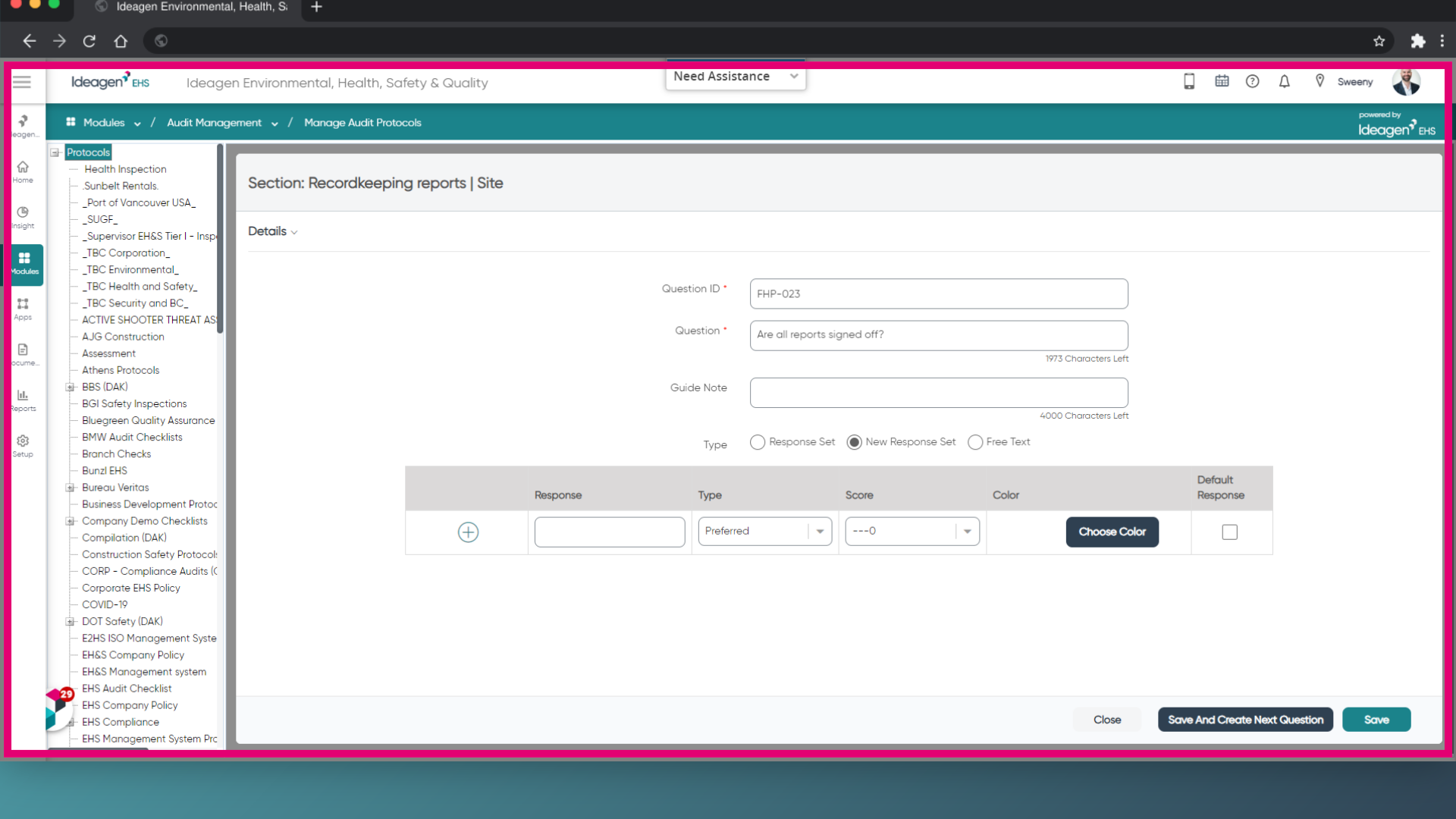Open the hamburger menu icon
The image size is (1456, 819).
click(22, 82)
